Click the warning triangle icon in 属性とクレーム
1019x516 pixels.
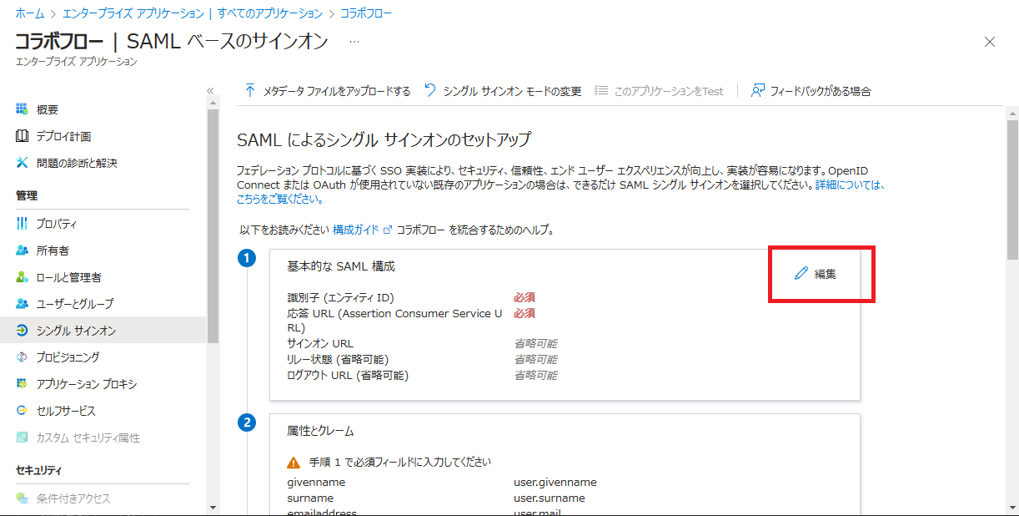294,463
